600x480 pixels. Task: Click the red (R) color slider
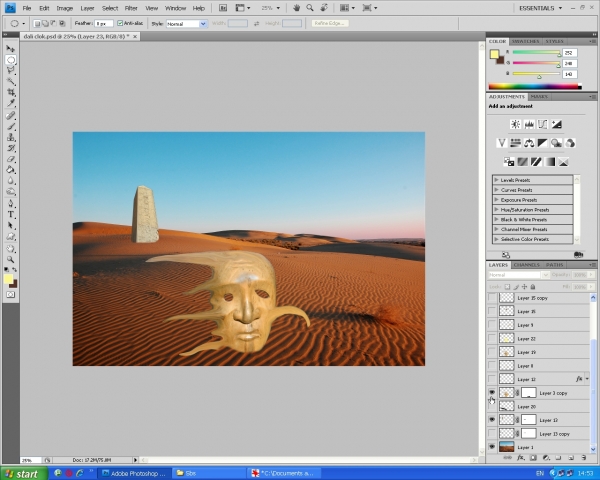point(536,52)
